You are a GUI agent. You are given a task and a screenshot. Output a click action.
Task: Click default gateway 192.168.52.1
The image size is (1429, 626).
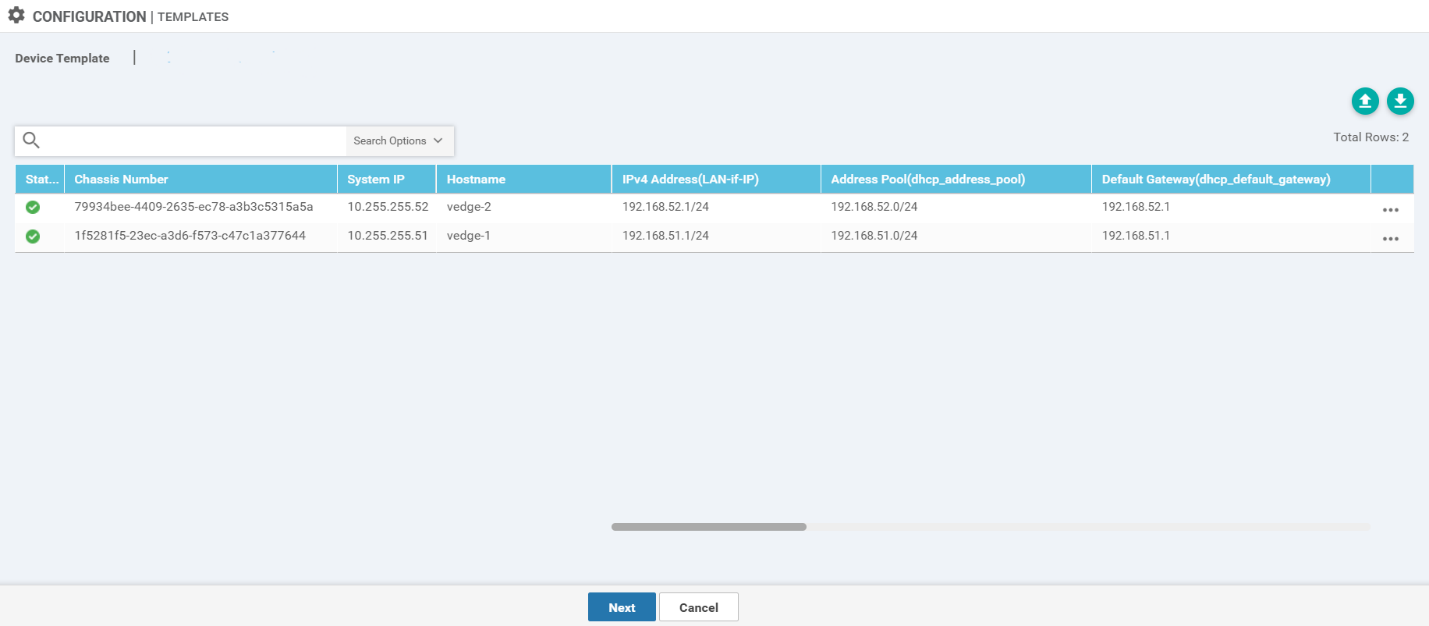pyautogui.click(x=1136, y=207)
